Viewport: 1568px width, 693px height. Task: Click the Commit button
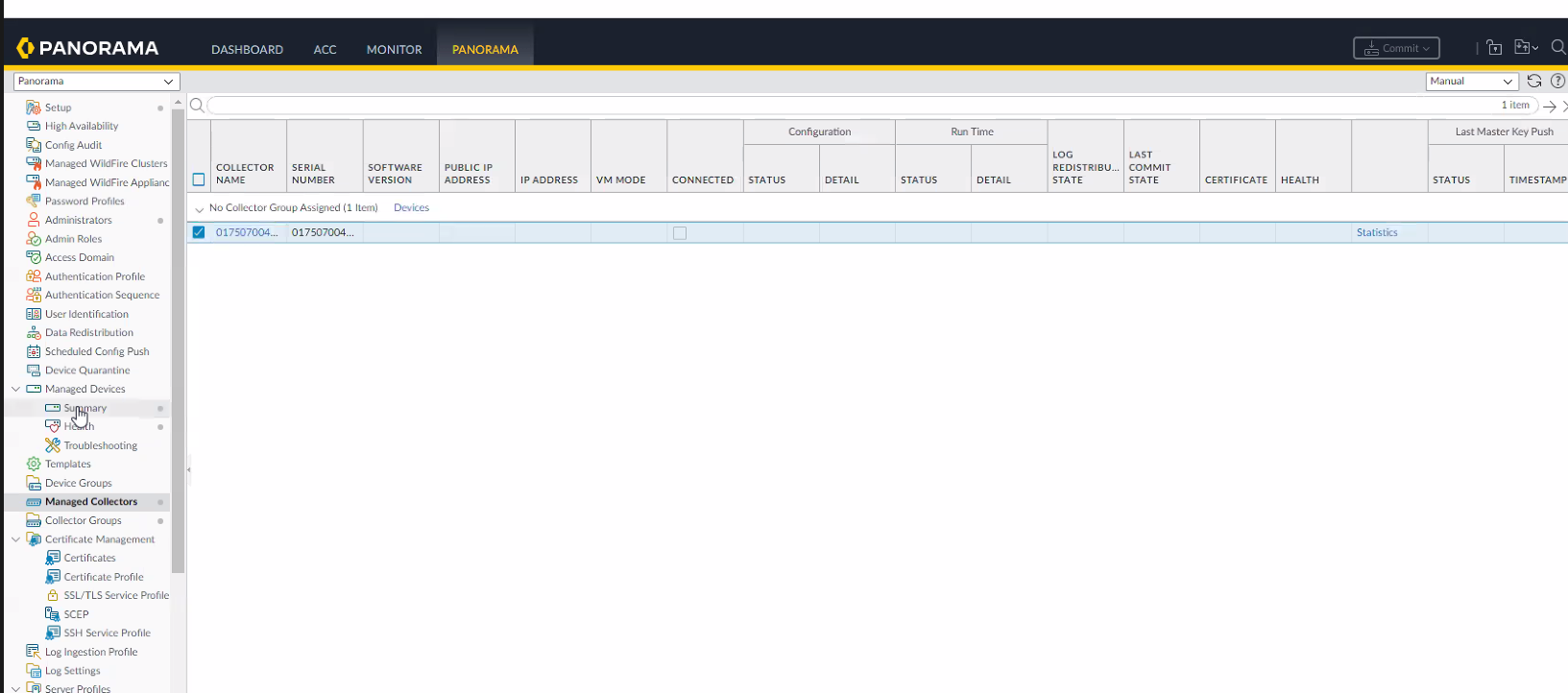1395,48
